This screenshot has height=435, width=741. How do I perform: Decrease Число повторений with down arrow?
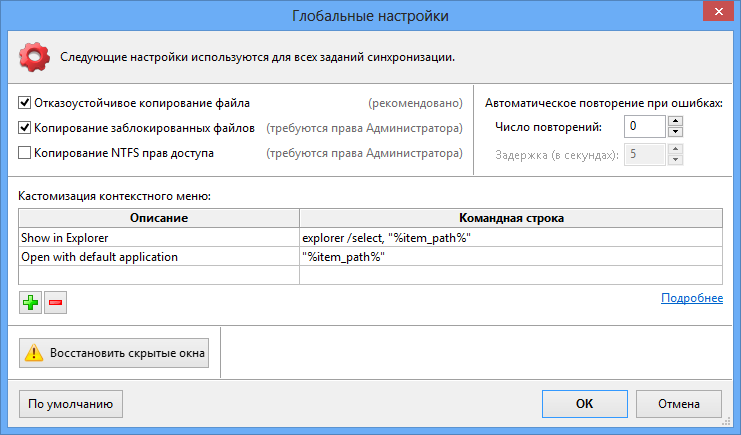click(675, 132)
